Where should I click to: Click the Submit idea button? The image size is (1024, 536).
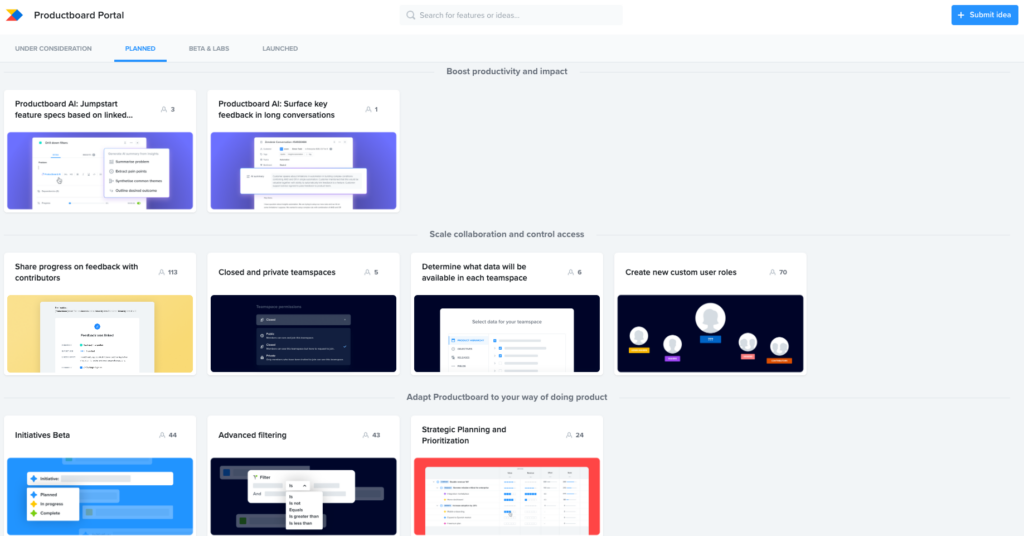click(984, 15)
